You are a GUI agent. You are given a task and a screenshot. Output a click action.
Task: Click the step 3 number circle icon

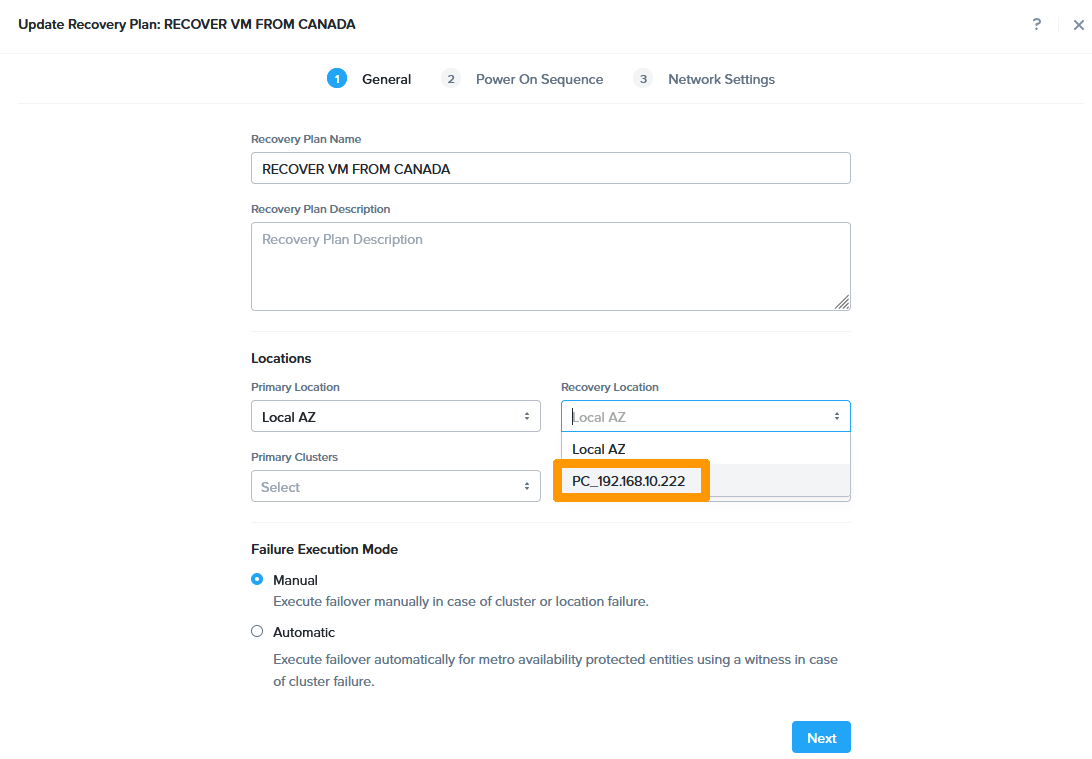point(644,79)
